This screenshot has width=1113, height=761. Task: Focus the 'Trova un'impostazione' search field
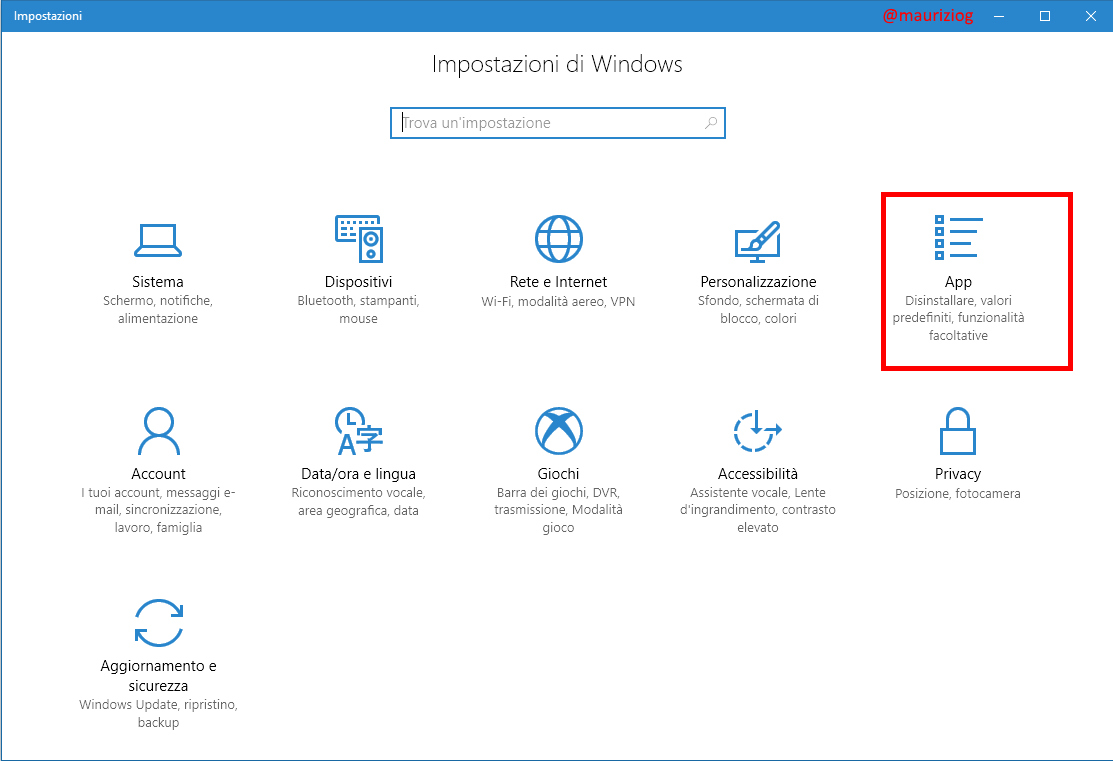(558, 123)
